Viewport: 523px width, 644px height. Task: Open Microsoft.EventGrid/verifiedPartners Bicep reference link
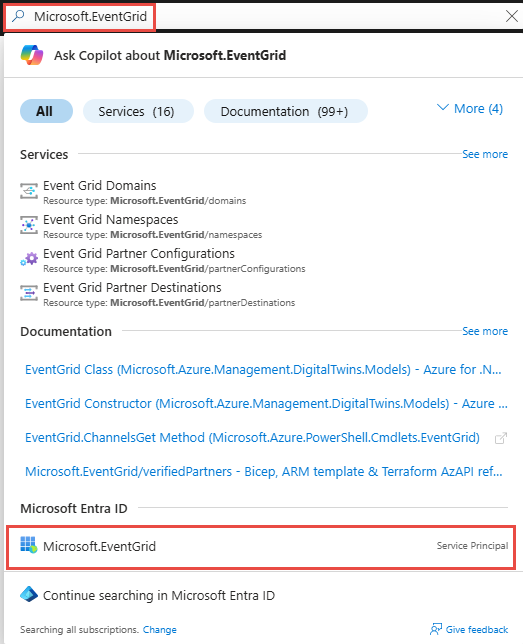click(x=263, y=472)
